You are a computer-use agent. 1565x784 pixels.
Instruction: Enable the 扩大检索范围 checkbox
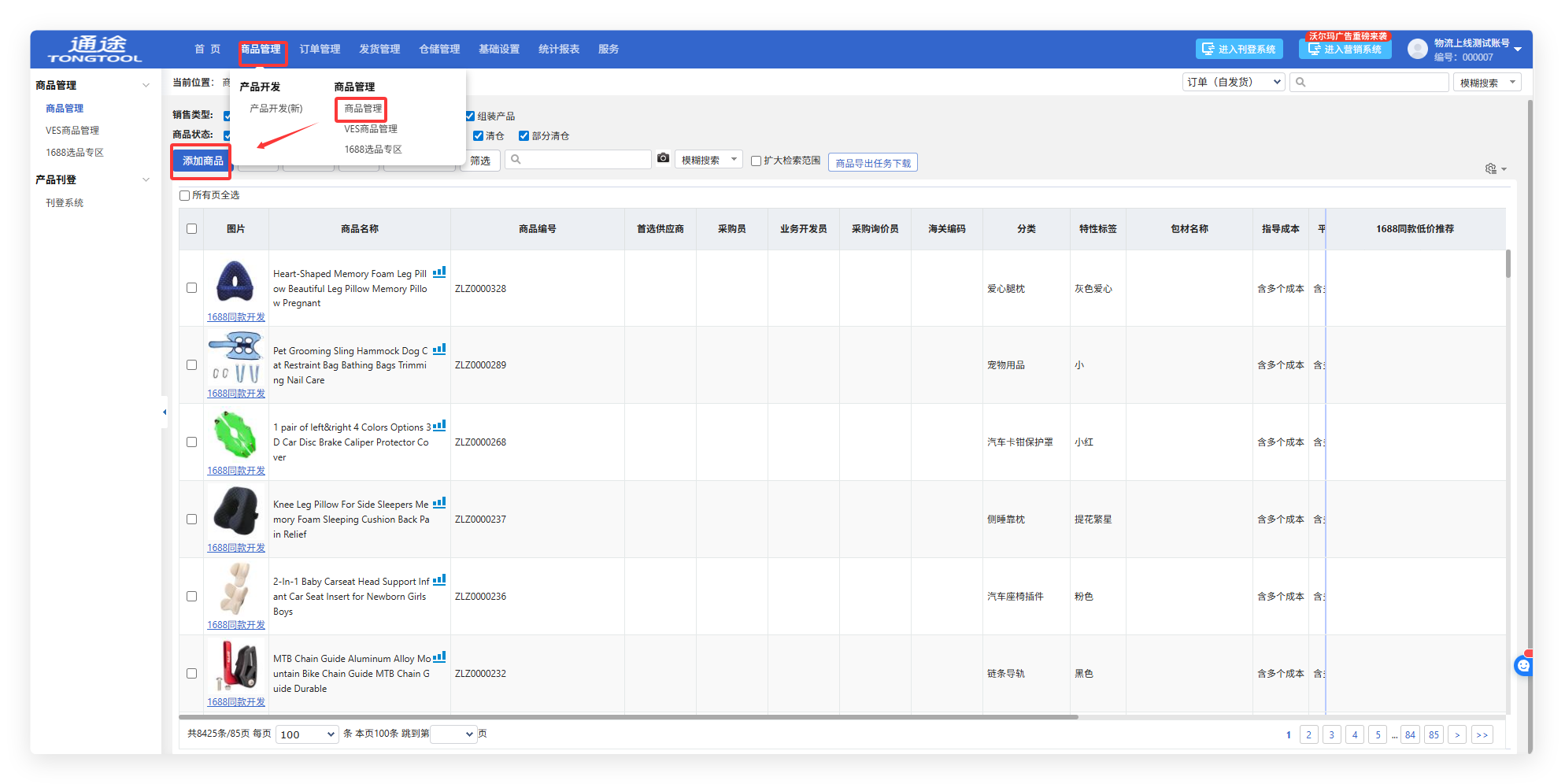click(756, 161)
